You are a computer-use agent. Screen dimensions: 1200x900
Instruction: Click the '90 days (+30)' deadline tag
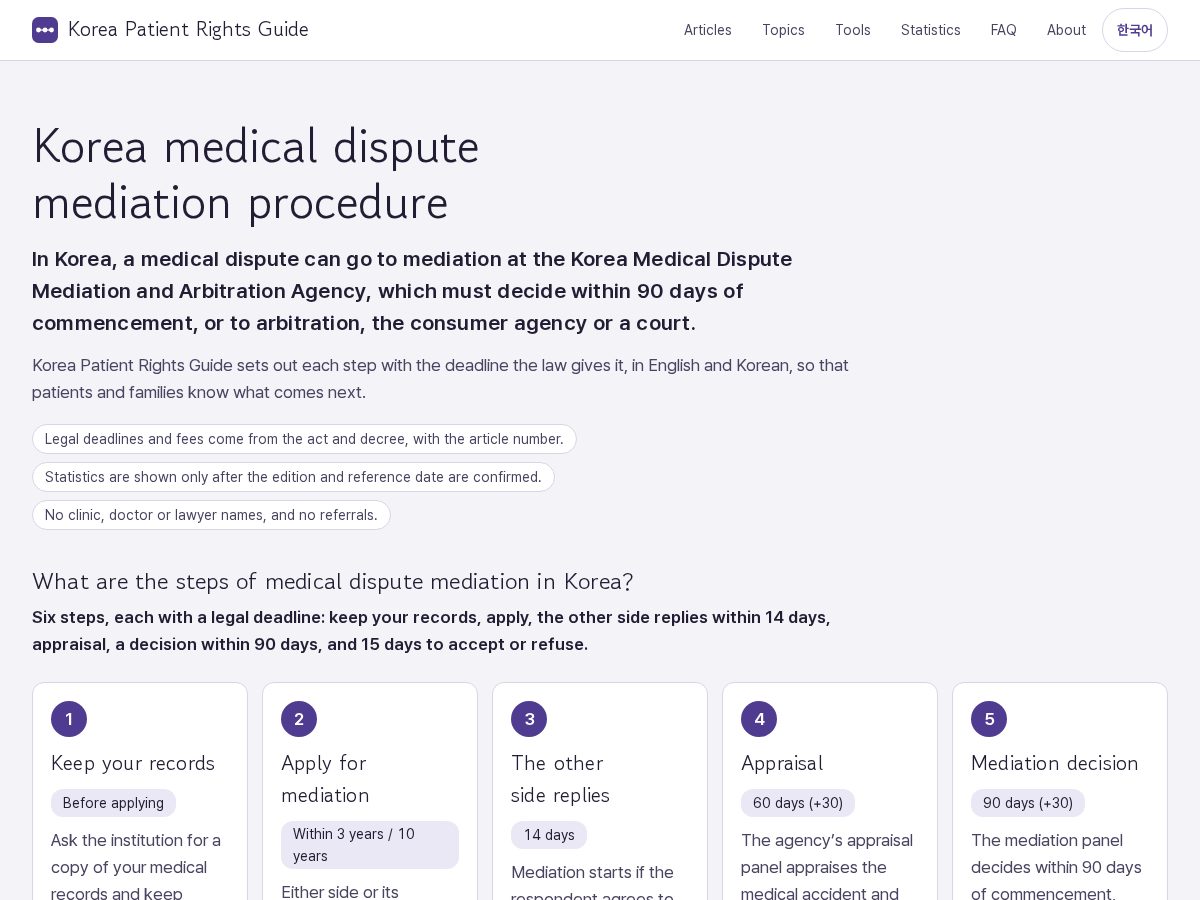[x=1028, y=803]
